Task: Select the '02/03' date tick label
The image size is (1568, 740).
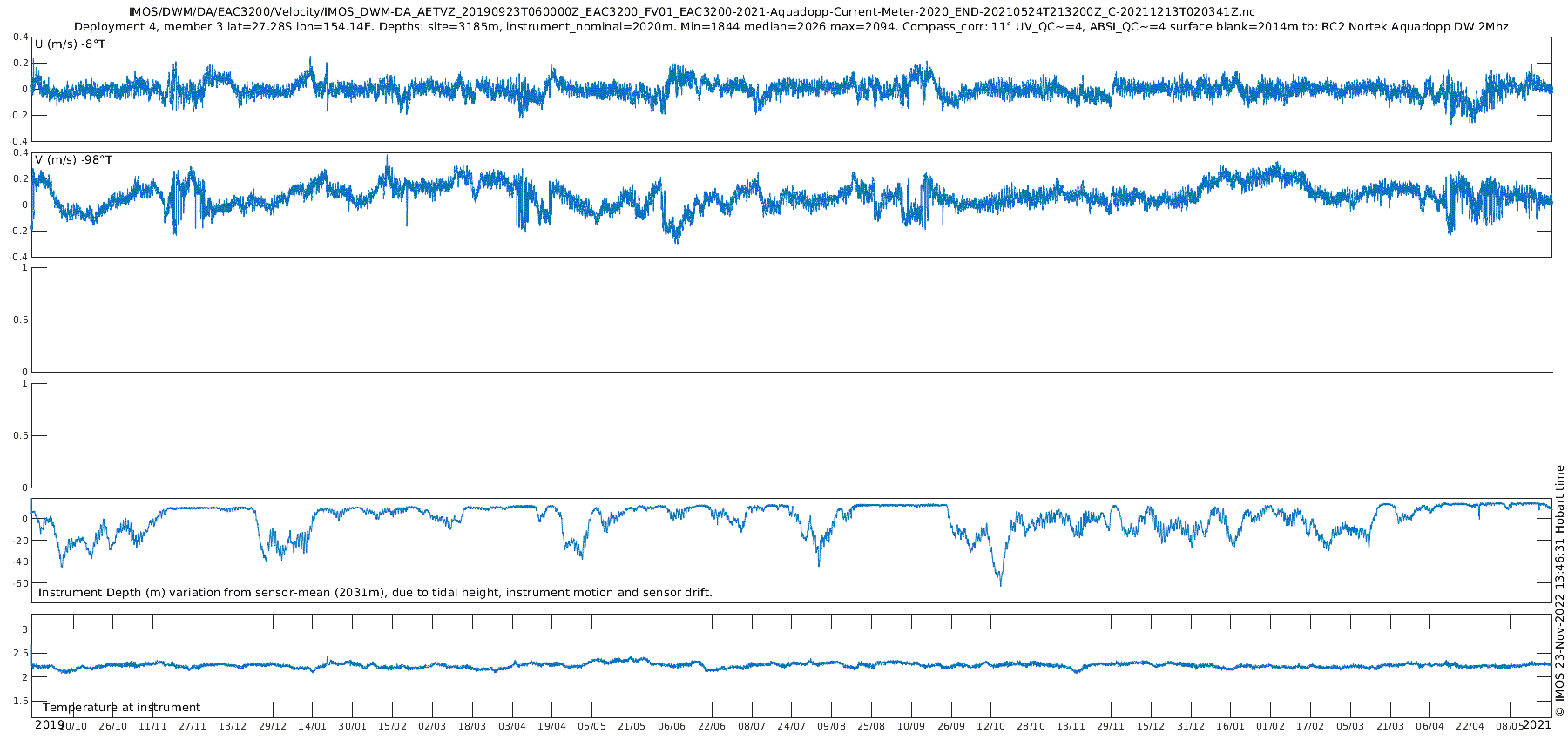Action: pyautogui.click(x=432, y=726)
